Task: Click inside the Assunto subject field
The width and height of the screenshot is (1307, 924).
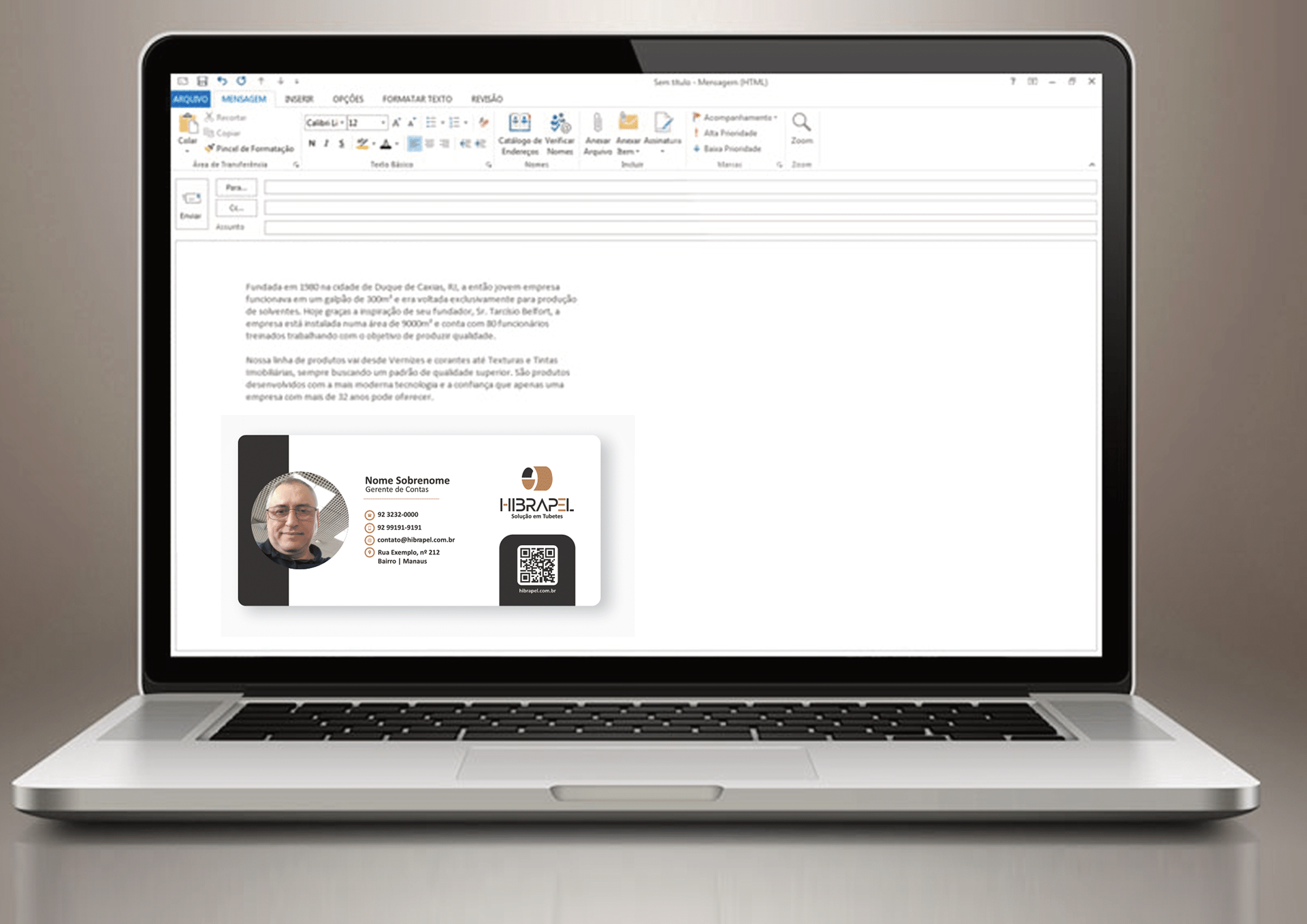Action: point(679,227)
